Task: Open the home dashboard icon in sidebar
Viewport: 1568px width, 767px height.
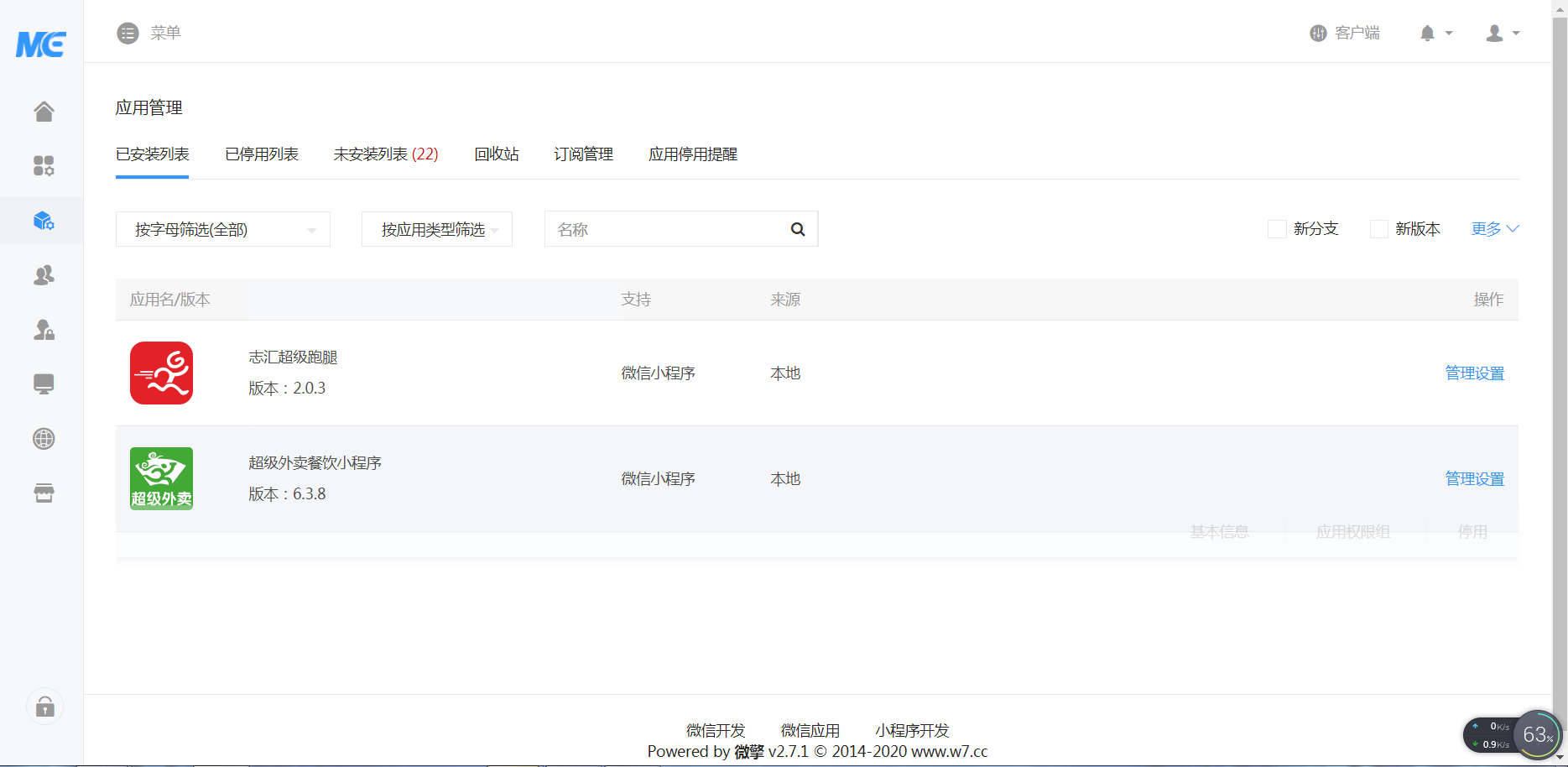Action: pos(43,111)
